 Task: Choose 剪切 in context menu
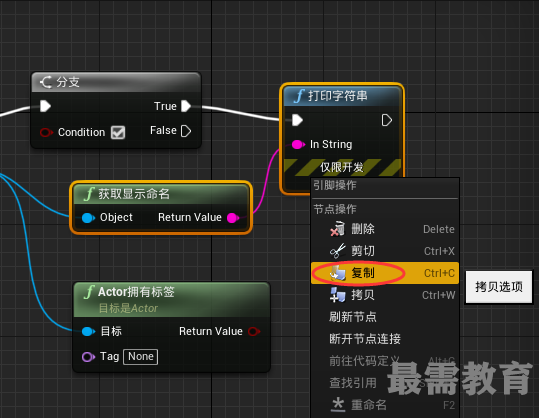coord(385,251)
